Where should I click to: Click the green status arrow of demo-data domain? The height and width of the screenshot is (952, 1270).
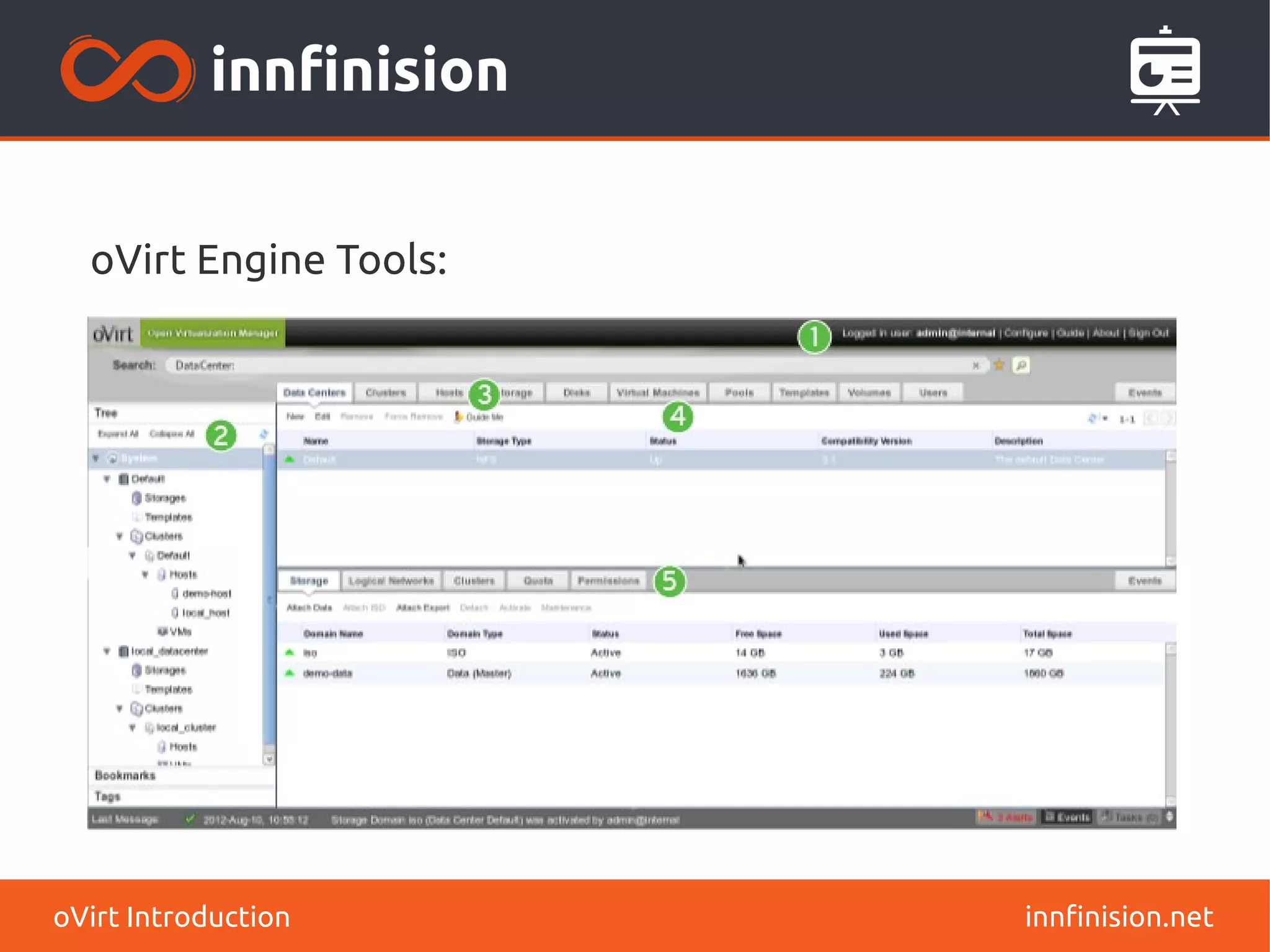click(289, 673)
